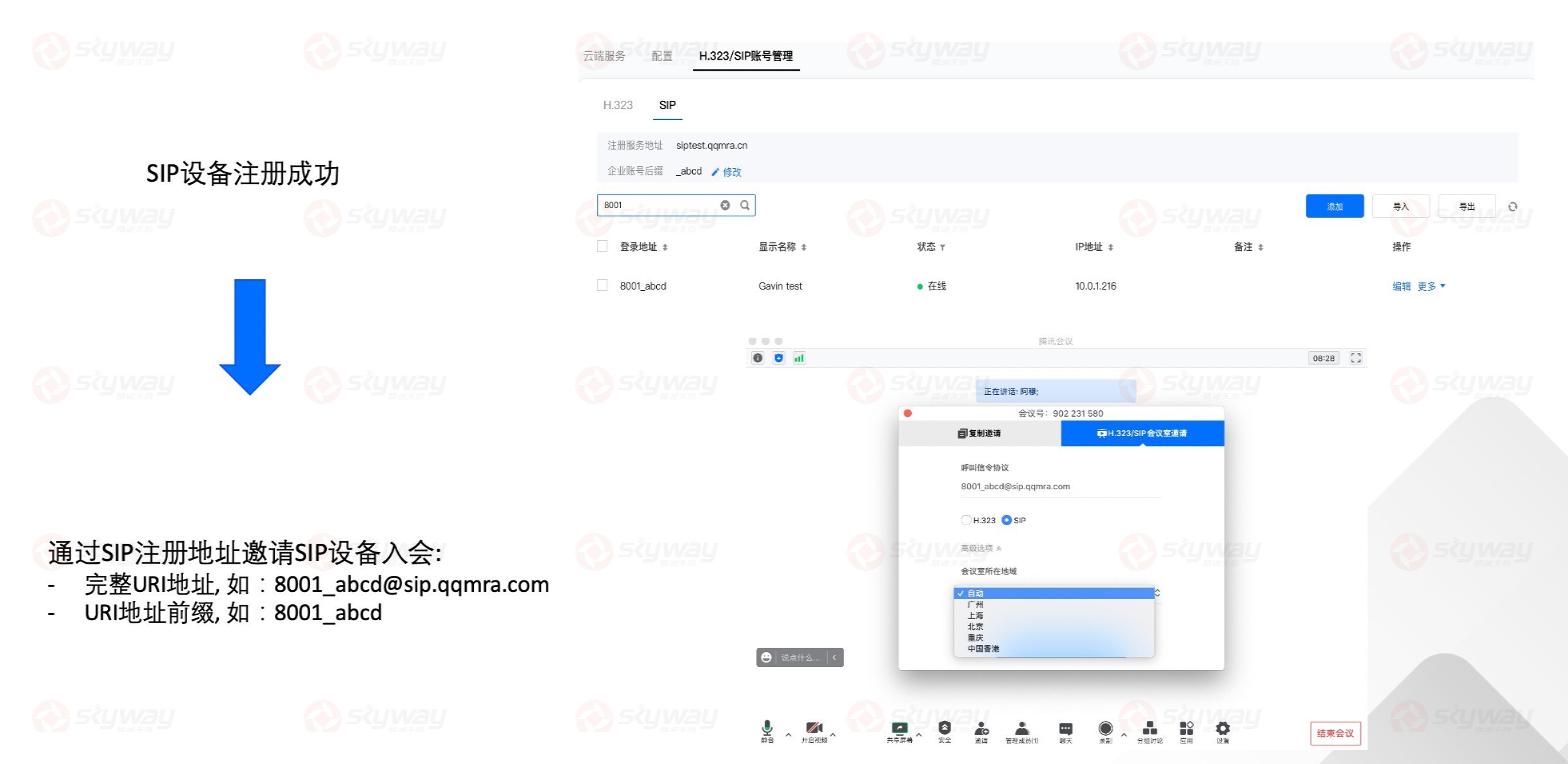Click the 8001_abcd@sip.qqmra.com address field
This screenshot has width=1568, height=764.
[x=1061, y=487]
